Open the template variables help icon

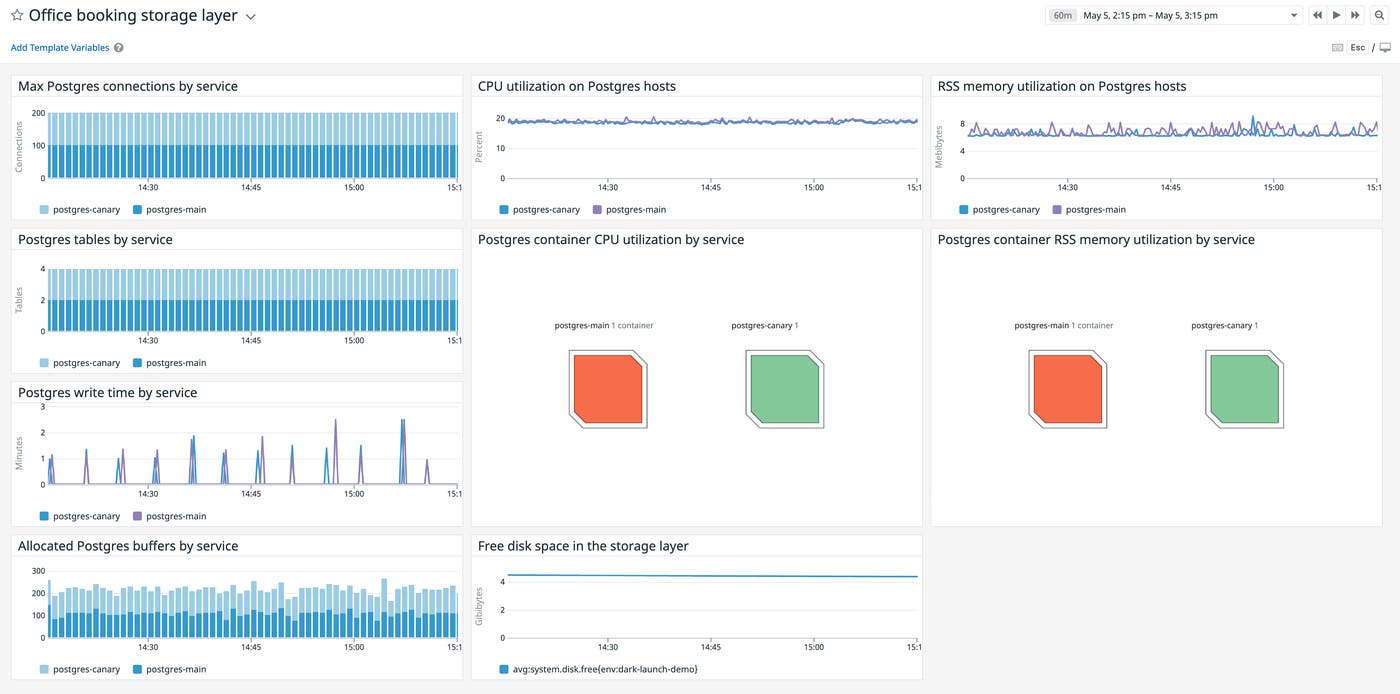click(119, 48)
